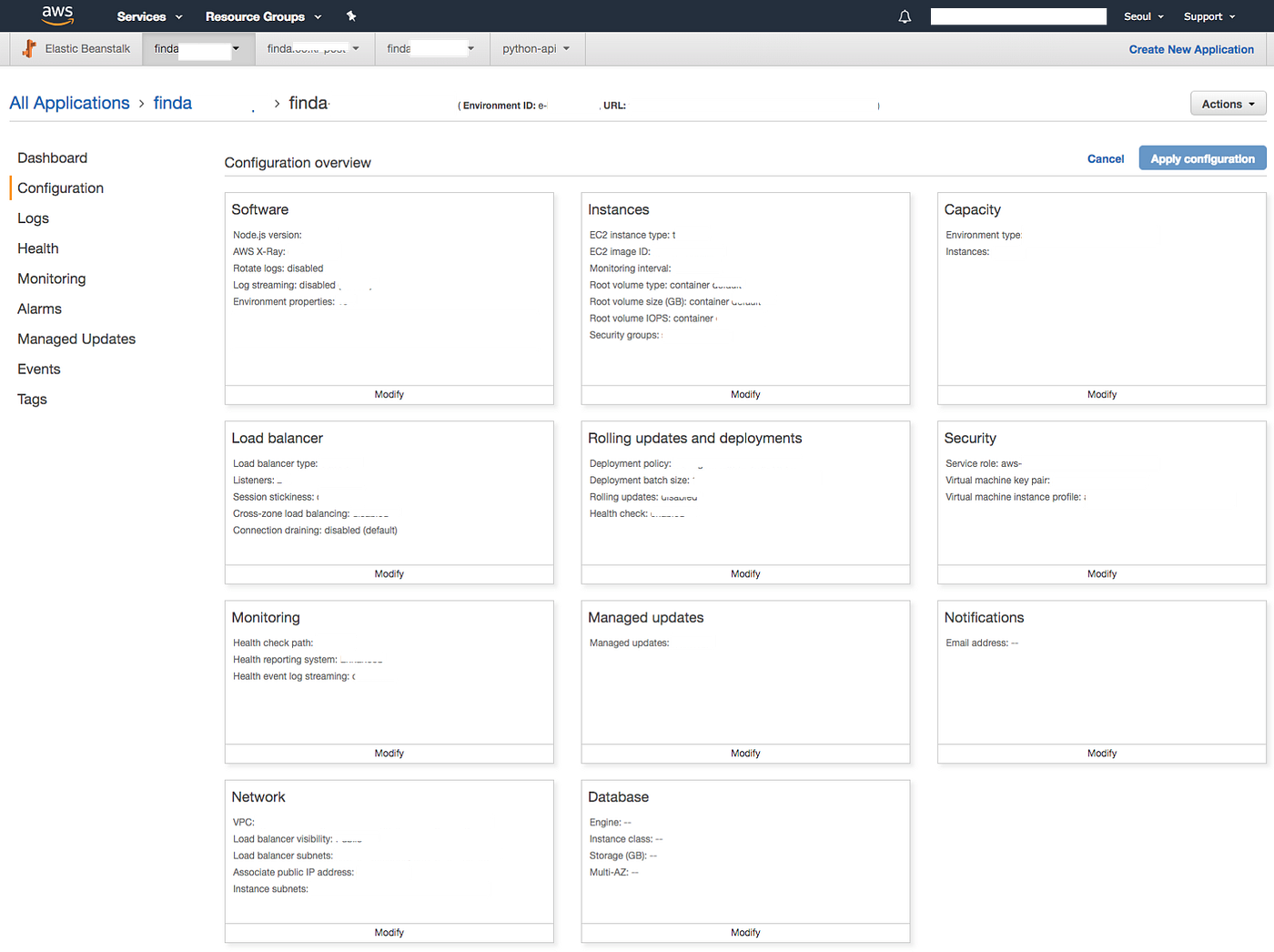Open the Services dropdown menu
Viewport: 1274px width, 952px height.
click(149, 16)
